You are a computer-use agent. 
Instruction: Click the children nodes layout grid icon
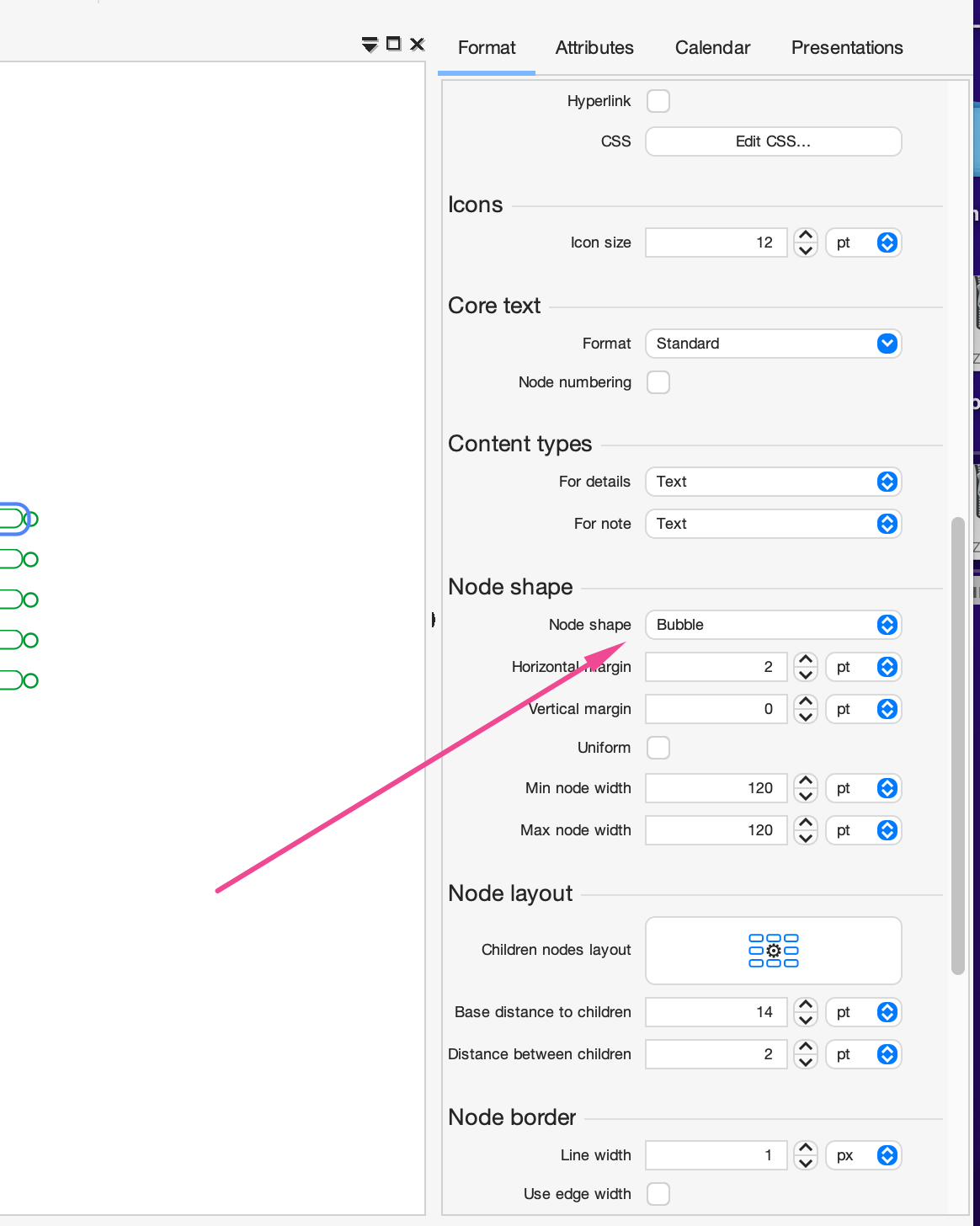pyautogui.click(x=773, y=951)
